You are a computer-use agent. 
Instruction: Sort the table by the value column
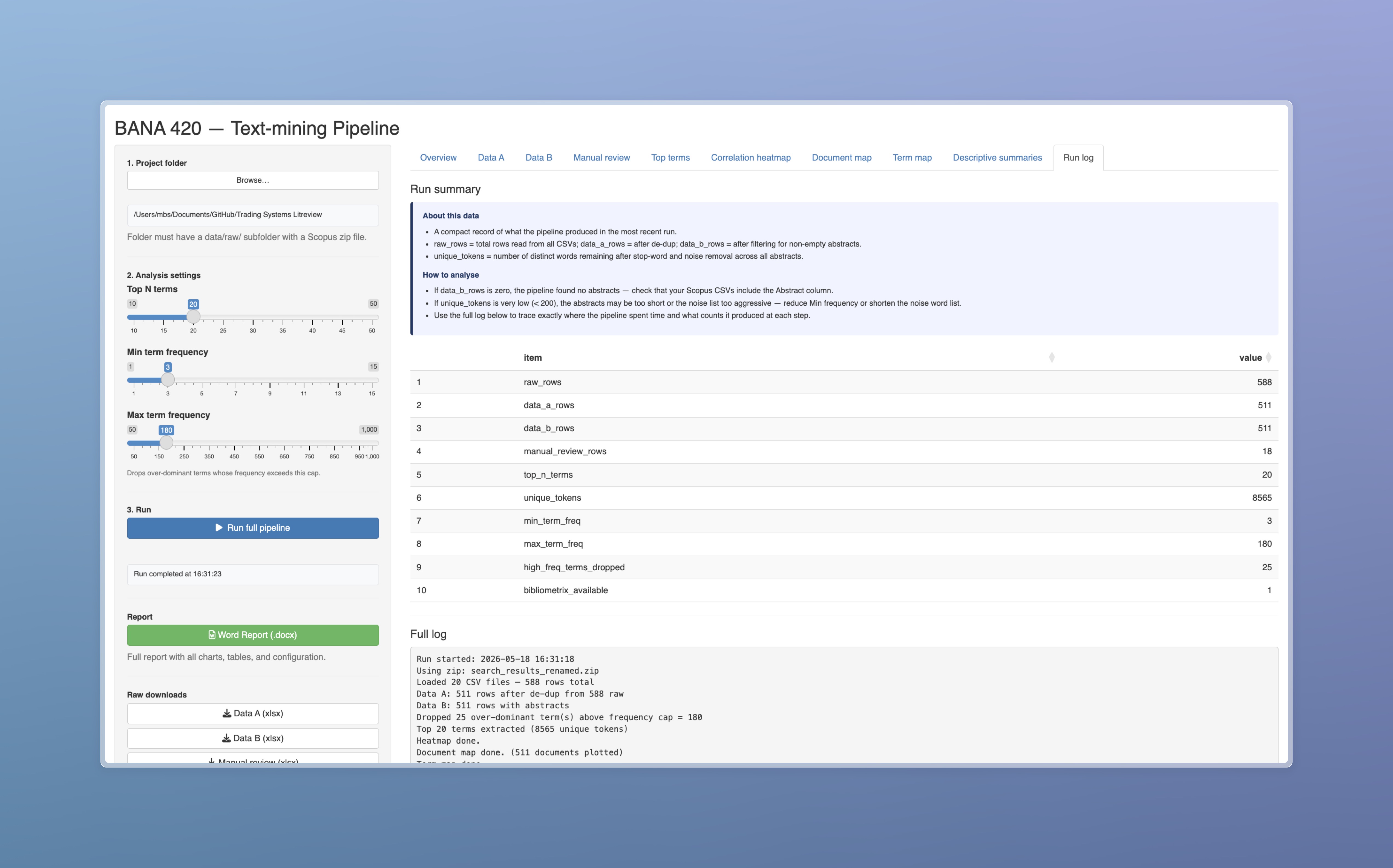[1268, 358]
